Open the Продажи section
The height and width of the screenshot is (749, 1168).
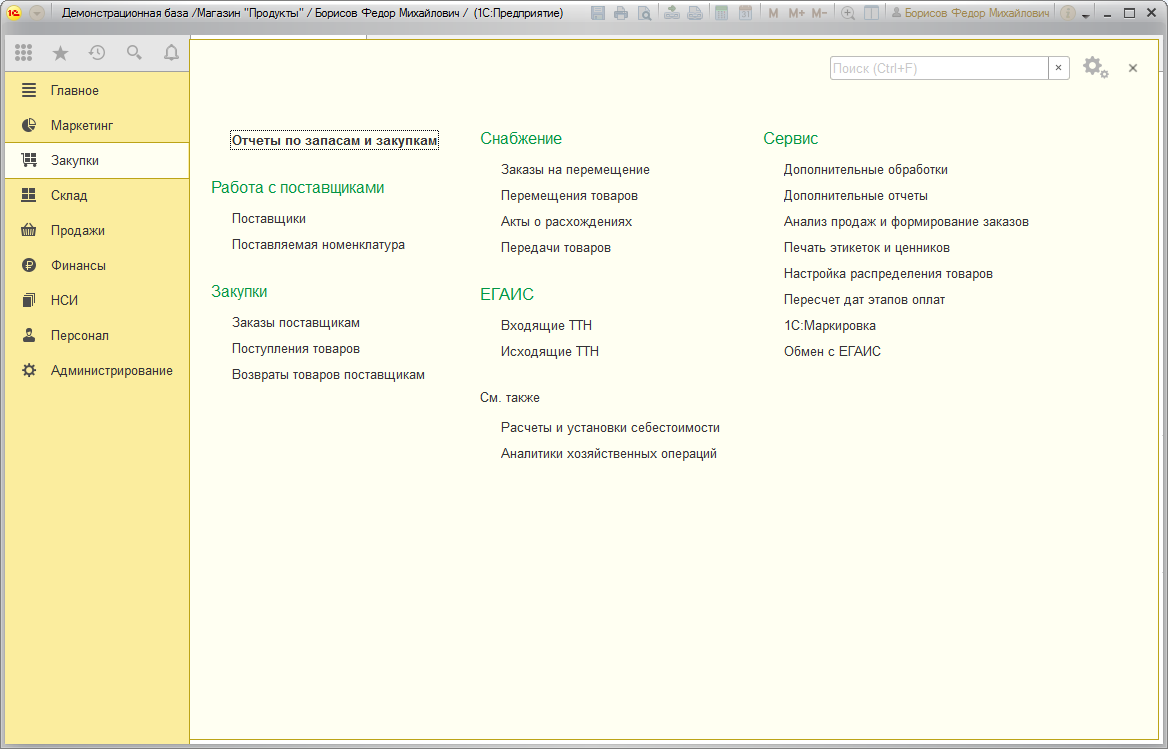(x=97, y=230)
